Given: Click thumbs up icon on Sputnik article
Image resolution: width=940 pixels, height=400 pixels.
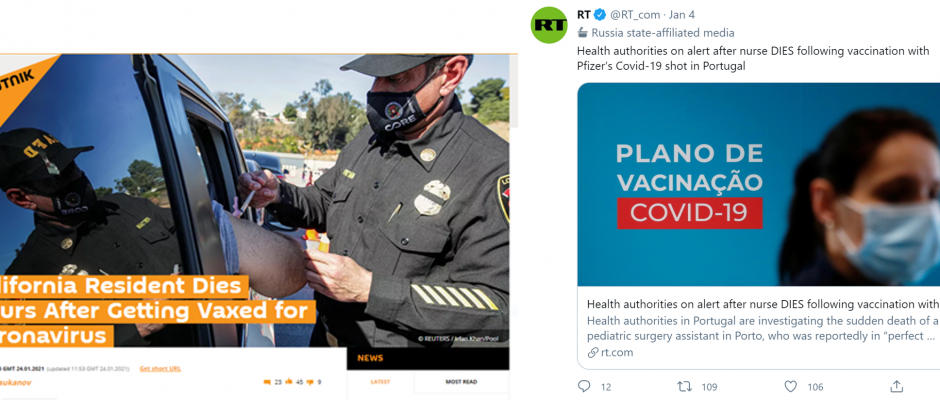Looking at the screenshot, I should point(288,381).
